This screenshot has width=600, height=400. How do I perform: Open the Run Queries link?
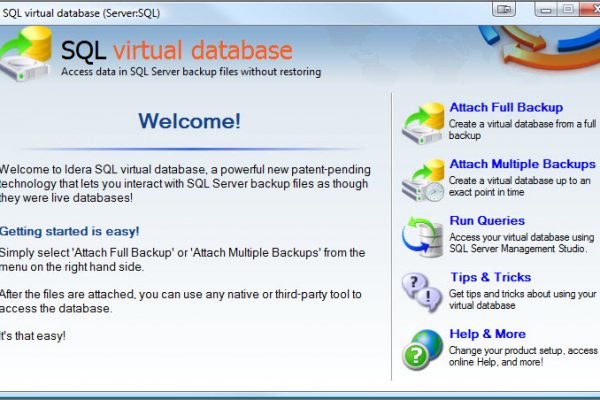[487, 221]
